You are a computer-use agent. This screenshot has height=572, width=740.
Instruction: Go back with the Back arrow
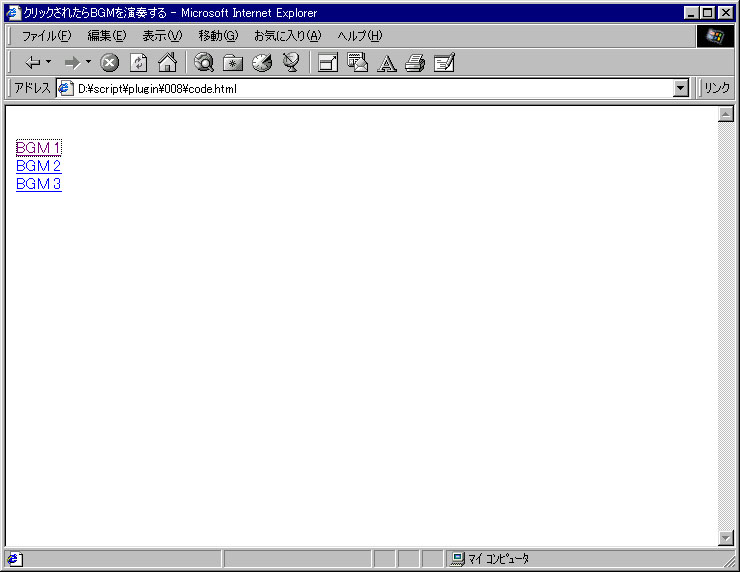[32, 62]
